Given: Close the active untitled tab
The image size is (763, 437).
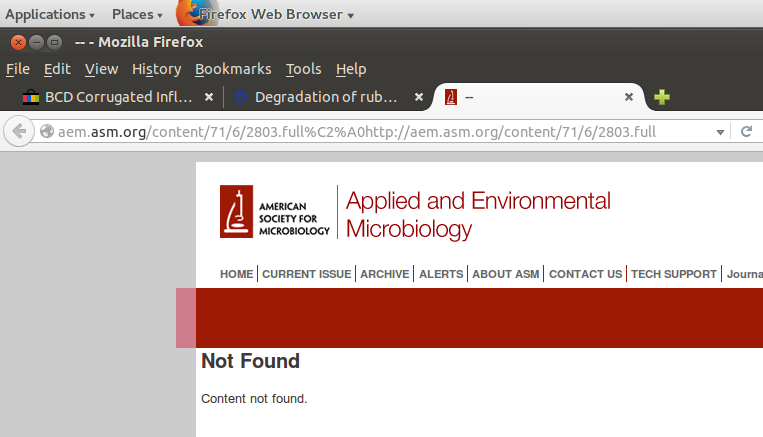Looking at the screenshot, I should [x=629, y=98].
